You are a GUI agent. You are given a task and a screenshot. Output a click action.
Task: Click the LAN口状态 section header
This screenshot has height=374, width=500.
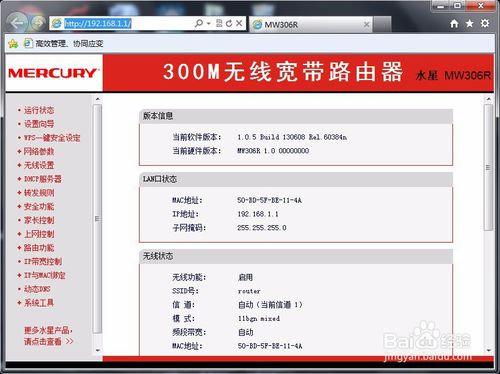pos(296,179)
